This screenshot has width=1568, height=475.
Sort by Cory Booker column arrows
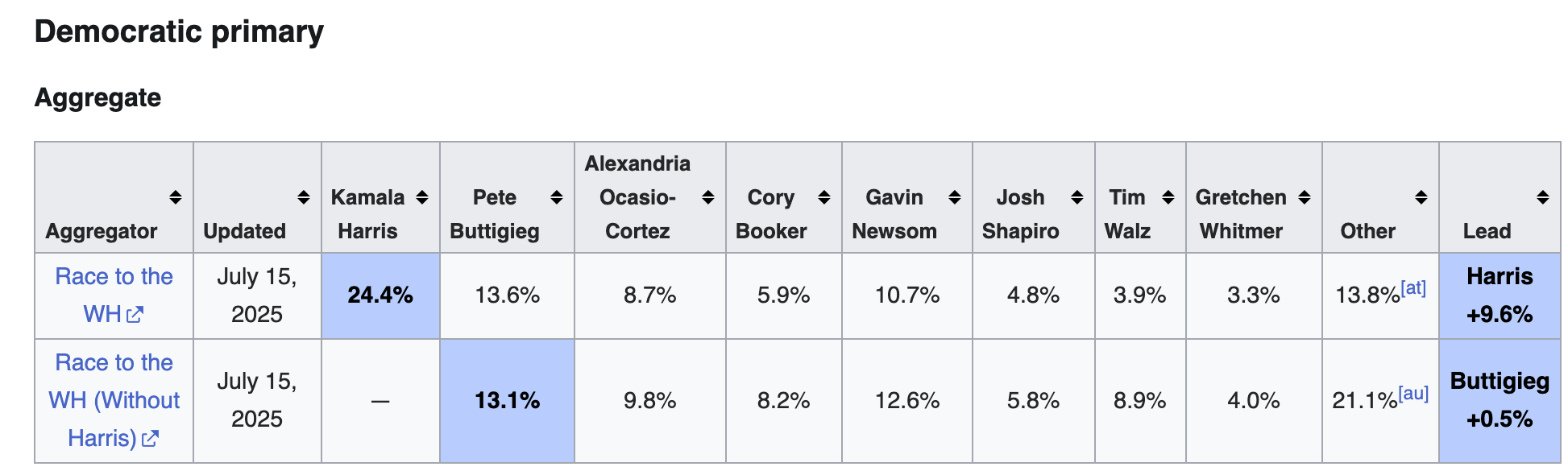pos(823,197)
